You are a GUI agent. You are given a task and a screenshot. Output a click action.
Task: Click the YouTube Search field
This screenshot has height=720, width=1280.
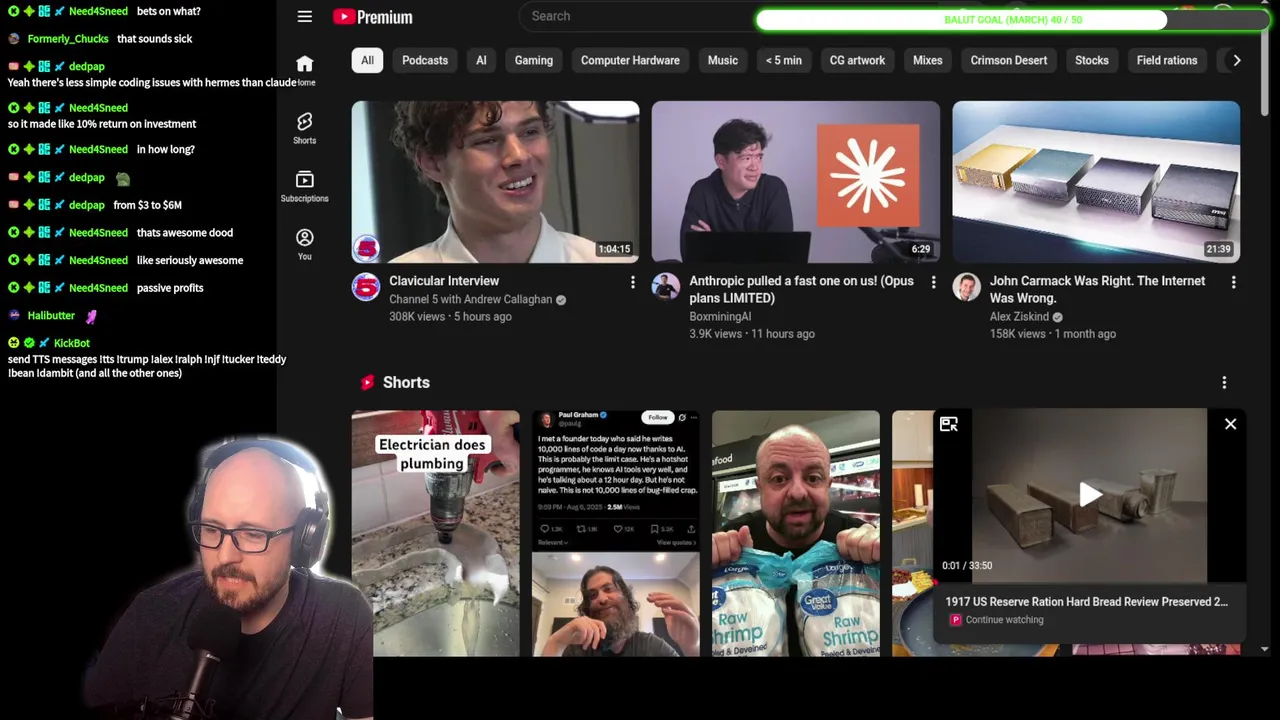(x=640, y=16)
